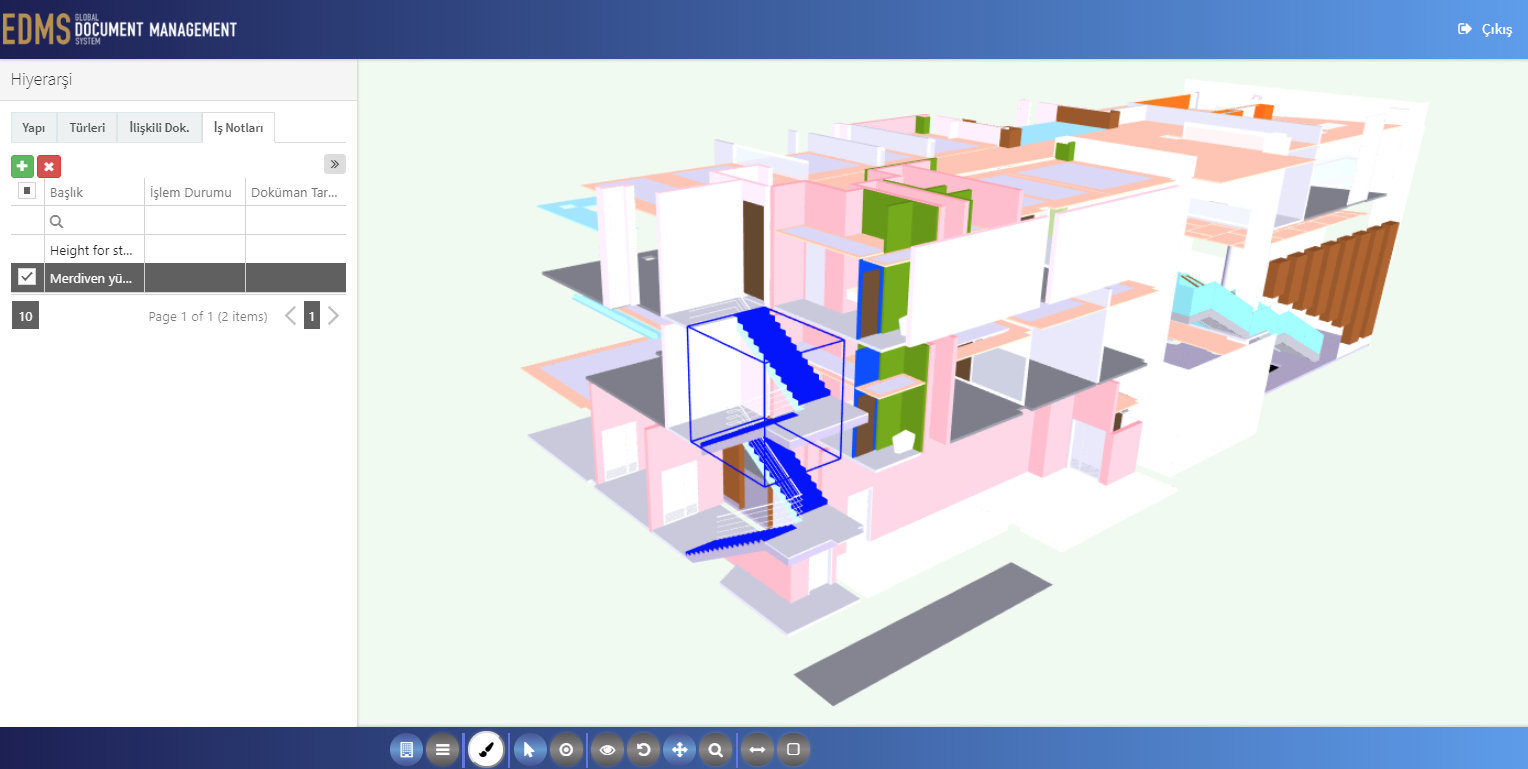1528x769 pixels.
Task: Go to next page arrow in pager
Action: click(x=334, y=316)
